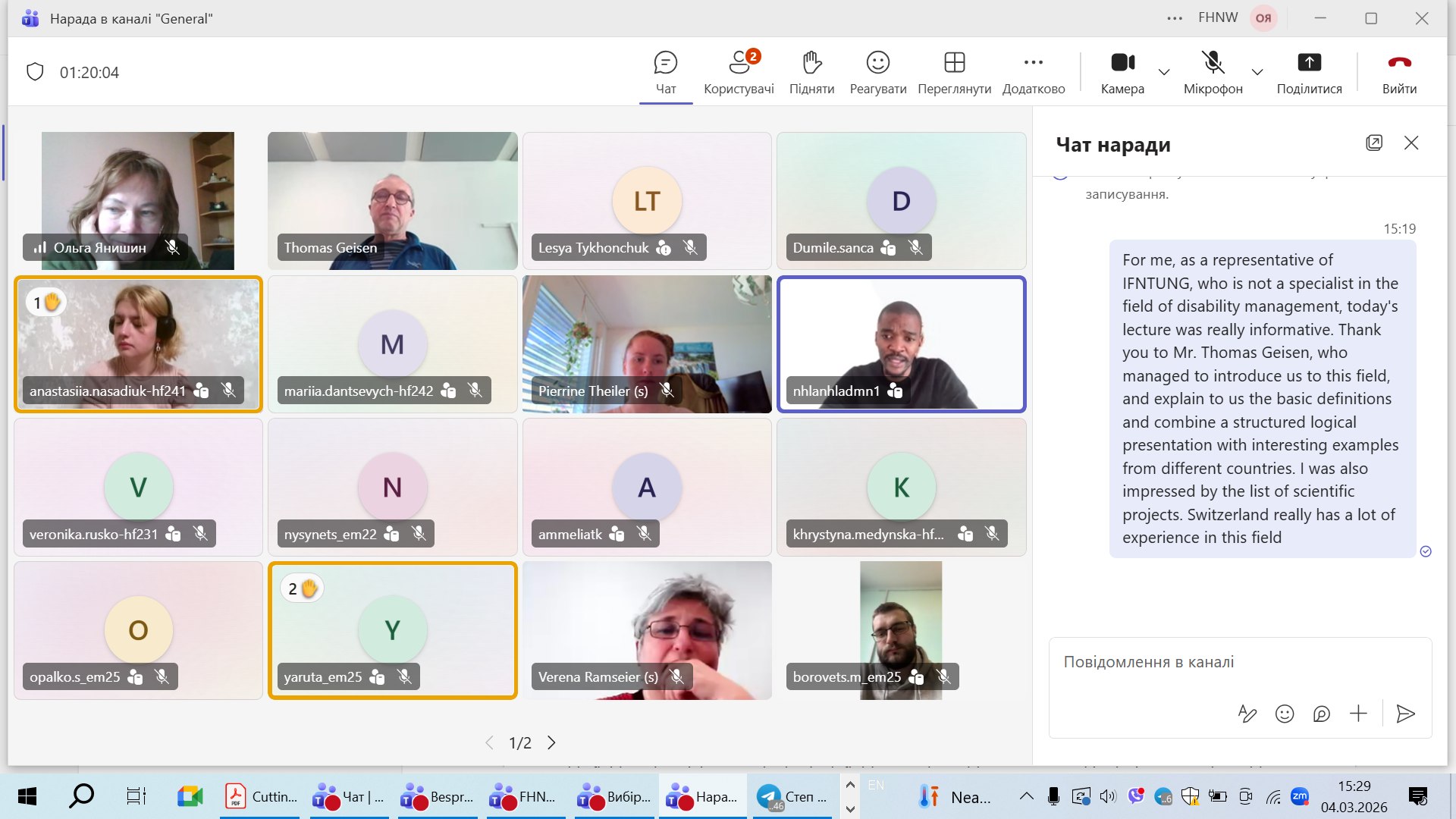The image size is (1456, 819).
Task: Open Windows search from the taskbar
Action: coord(81,795)
